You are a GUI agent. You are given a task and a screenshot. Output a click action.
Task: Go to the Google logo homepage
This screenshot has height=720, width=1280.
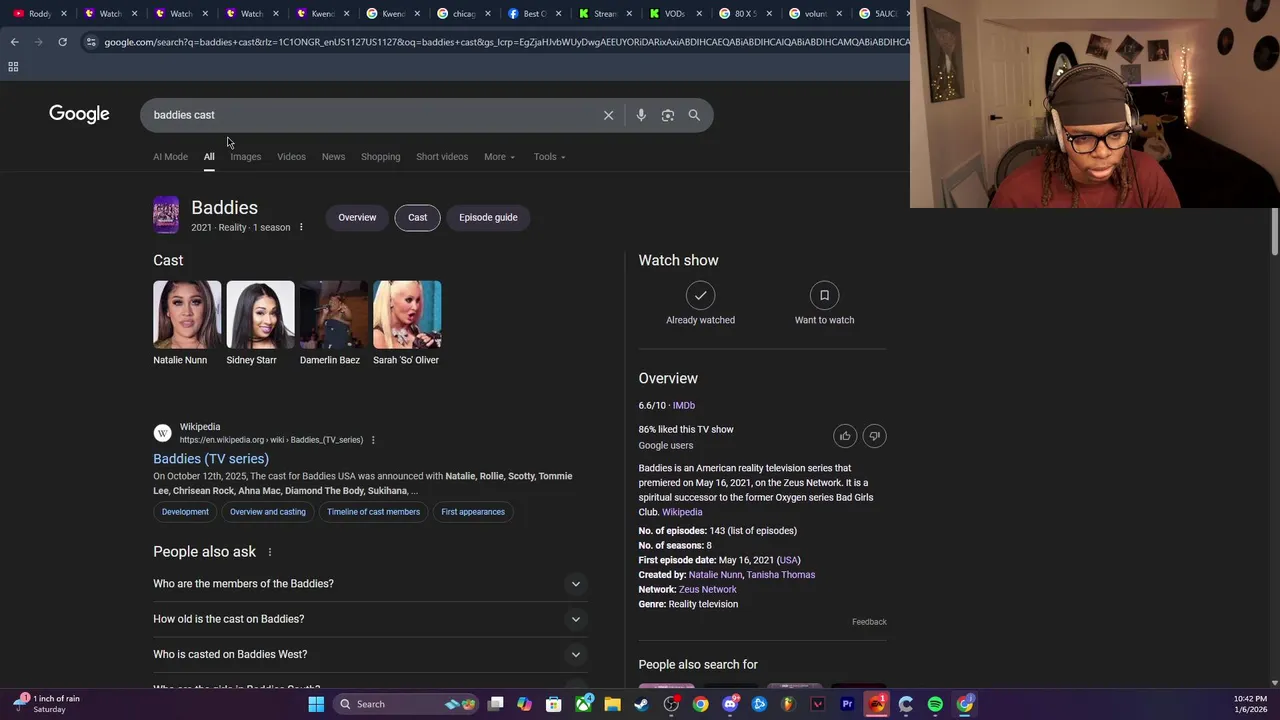pyautogui.click(x=79, y=114)
